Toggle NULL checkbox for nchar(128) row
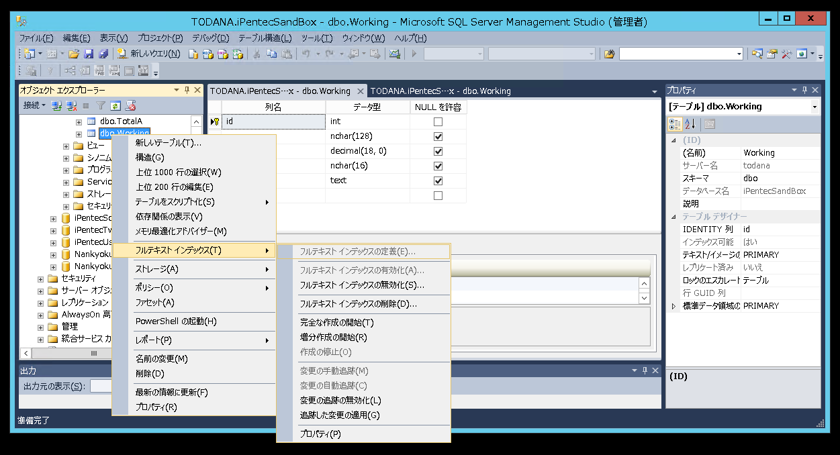 coord(438,136)
